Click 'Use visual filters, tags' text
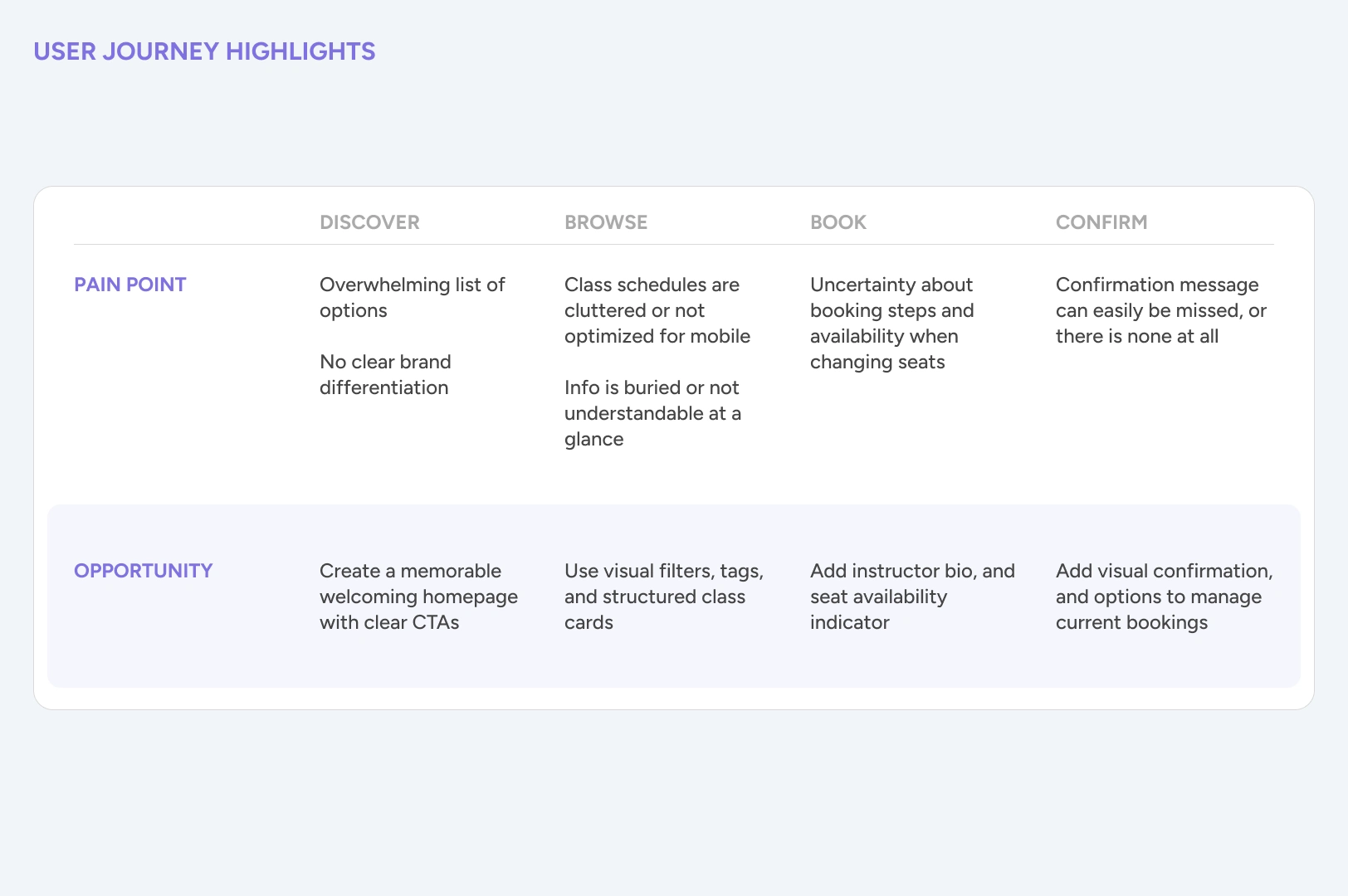The width and height of the screenshot is (1348, 896). click(663, 597)
